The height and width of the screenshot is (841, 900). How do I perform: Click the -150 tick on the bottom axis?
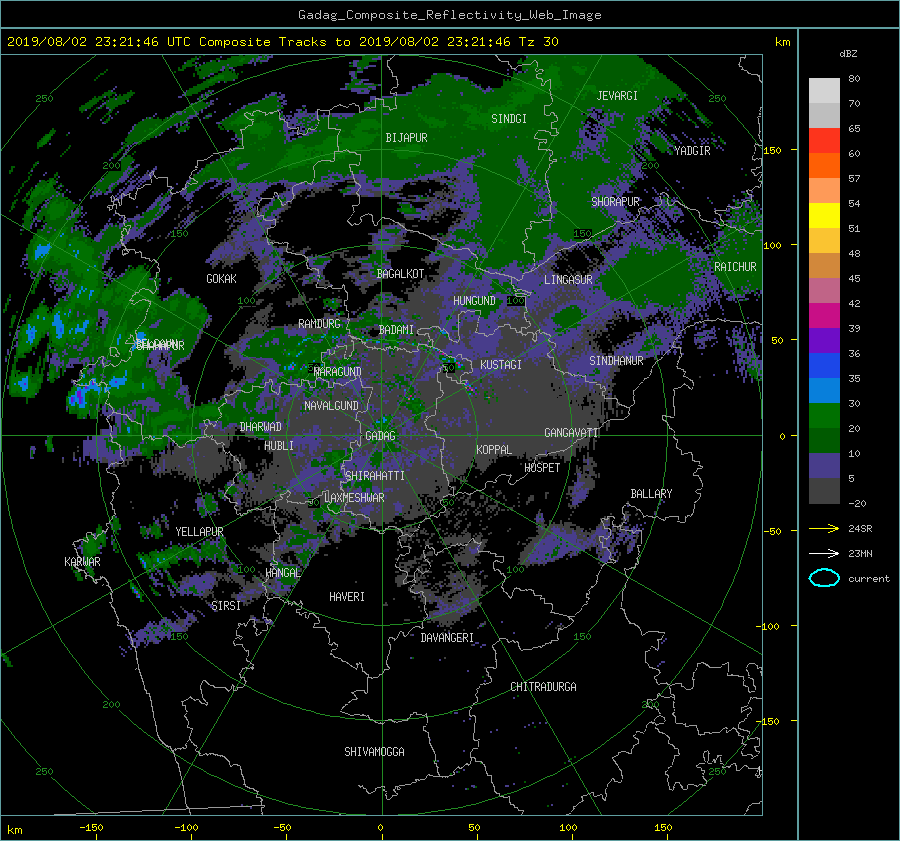pos(91,827)
